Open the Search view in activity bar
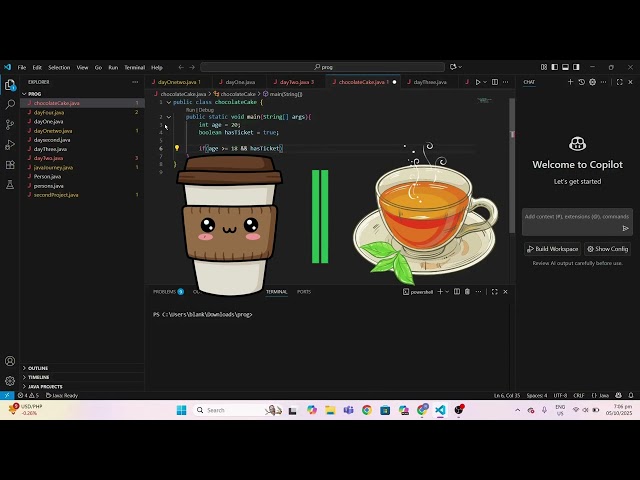640x480 pixels. tap(10, 104)
